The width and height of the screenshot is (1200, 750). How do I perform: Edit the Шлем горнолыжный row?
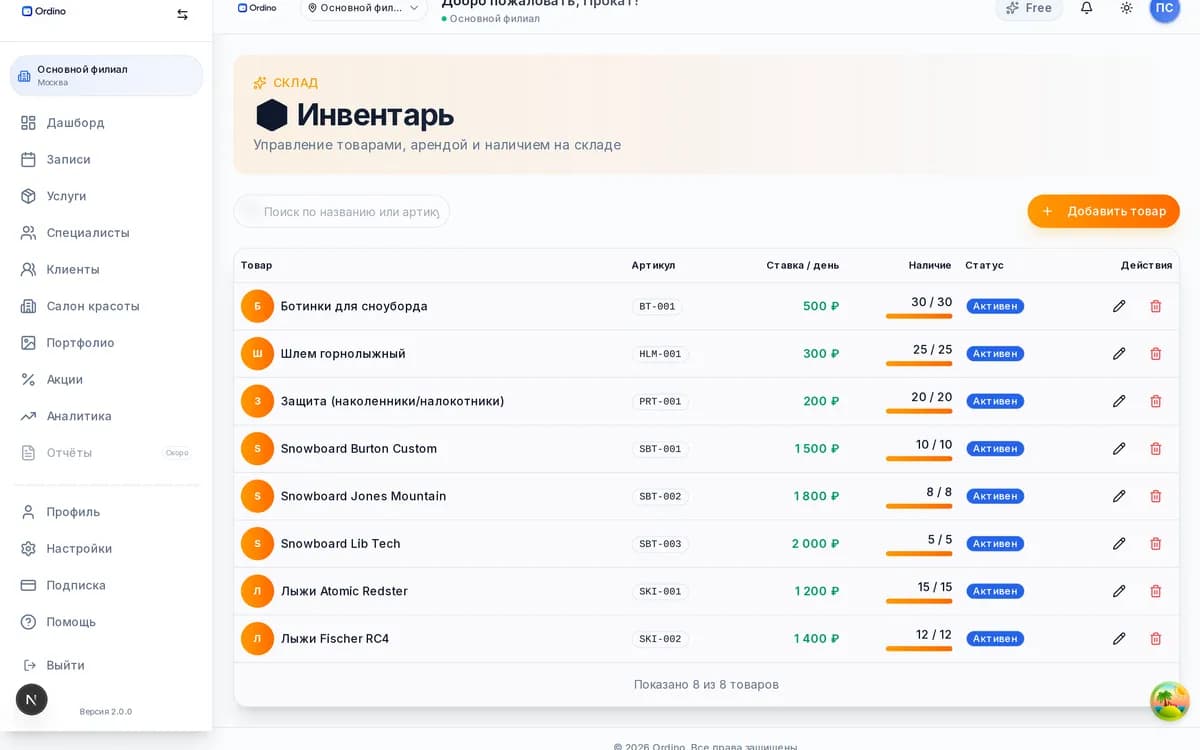(x=1119, y=353)
